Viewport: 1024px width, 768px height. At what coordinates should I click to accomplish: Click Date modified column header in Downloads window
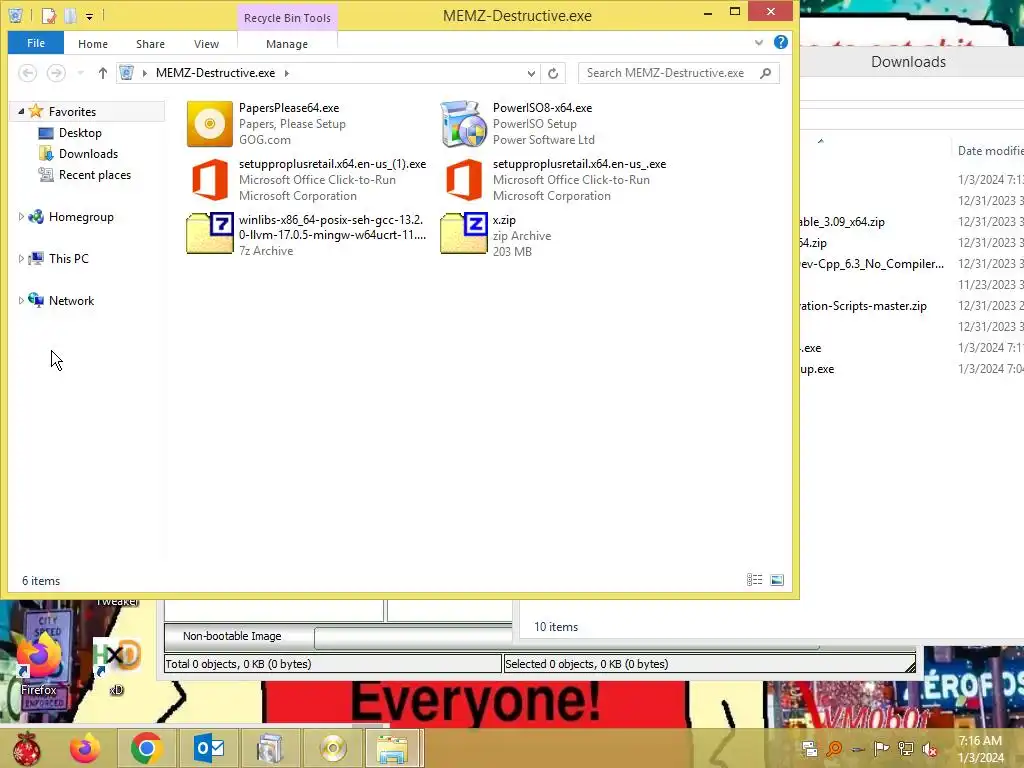990,151
